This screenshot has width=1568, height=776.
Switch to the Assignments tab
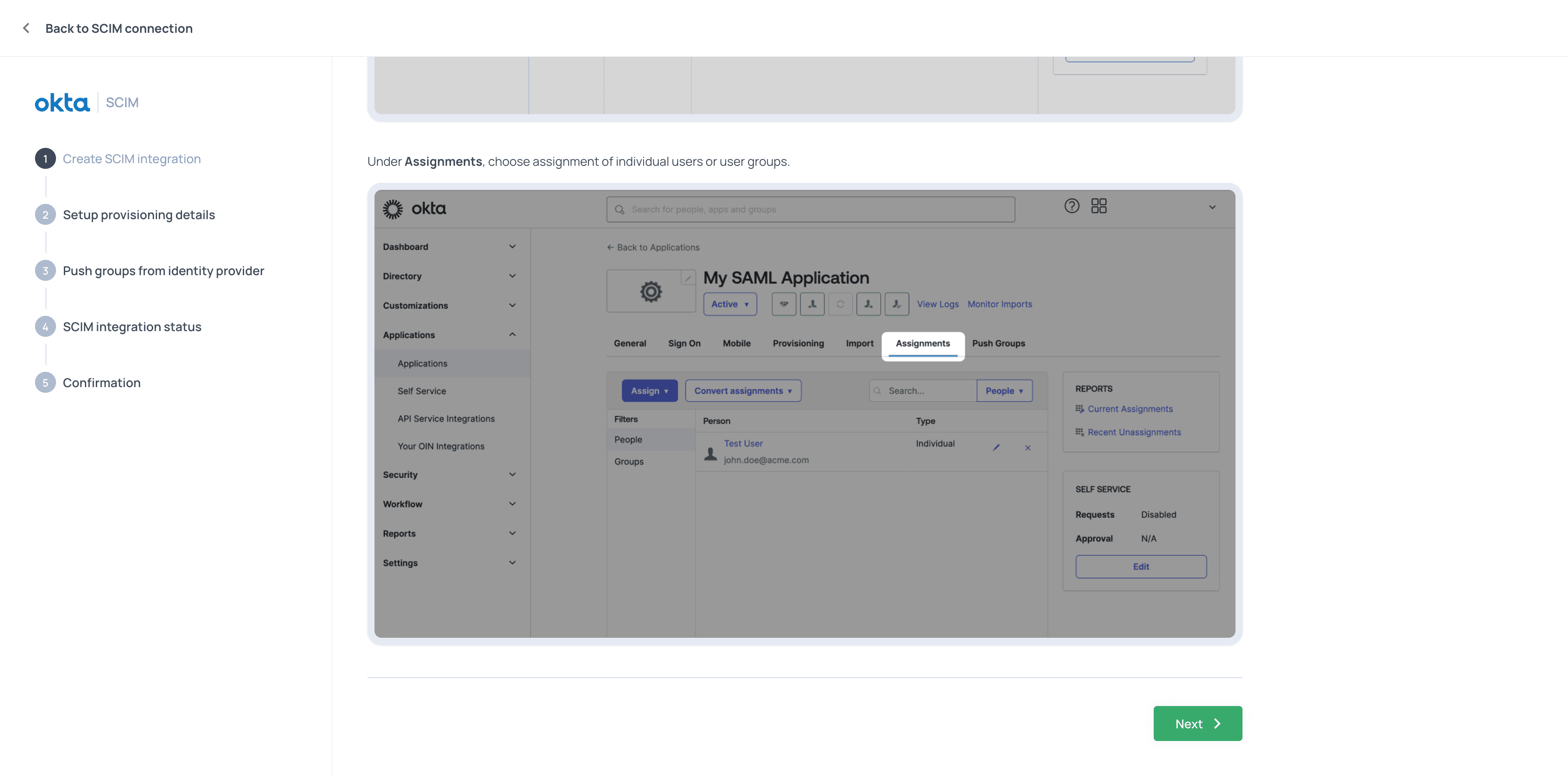coord(923,344)
